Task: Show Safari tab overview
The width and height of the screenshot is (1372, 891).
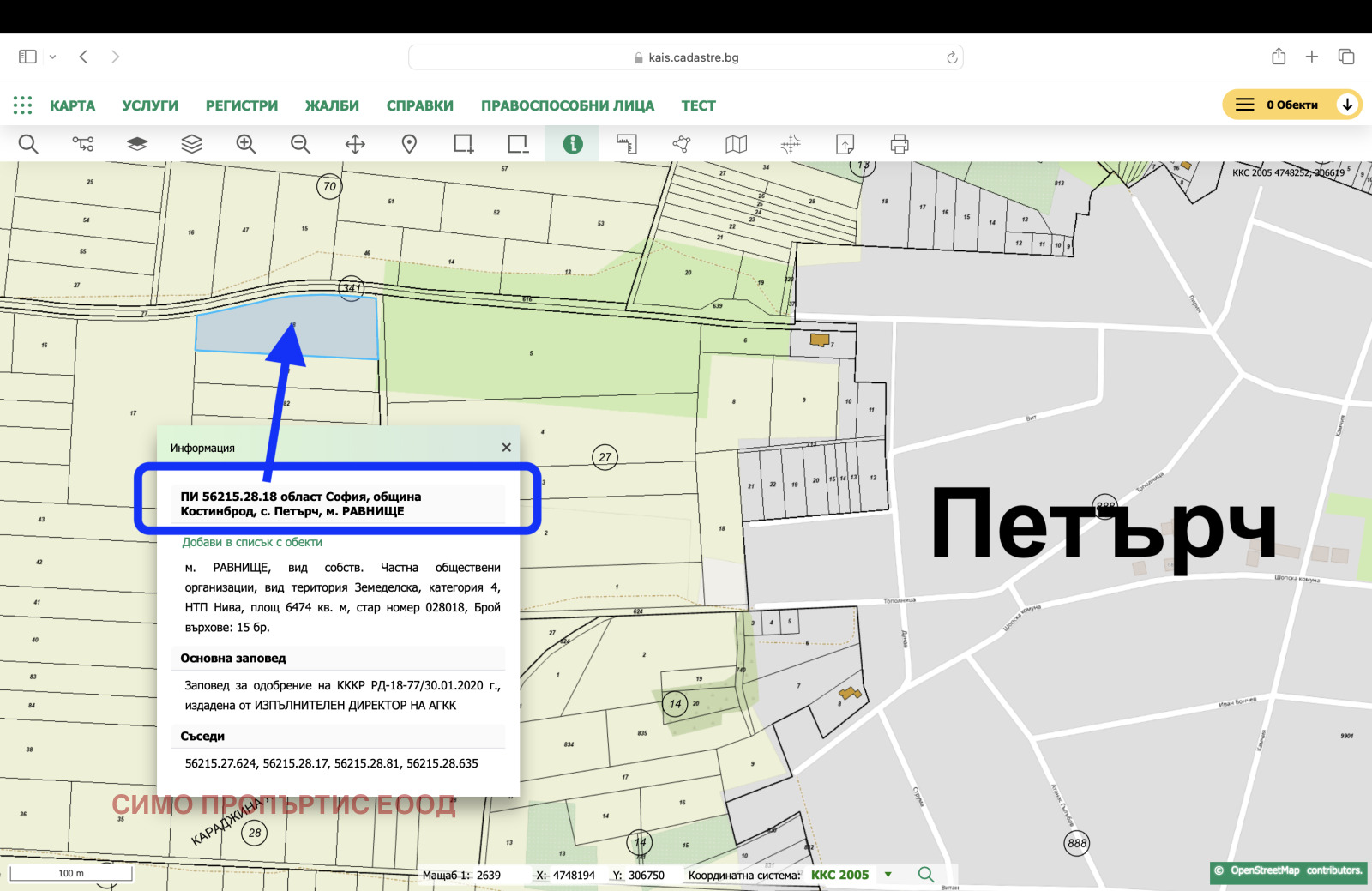Action: (x=1346, y=57)
